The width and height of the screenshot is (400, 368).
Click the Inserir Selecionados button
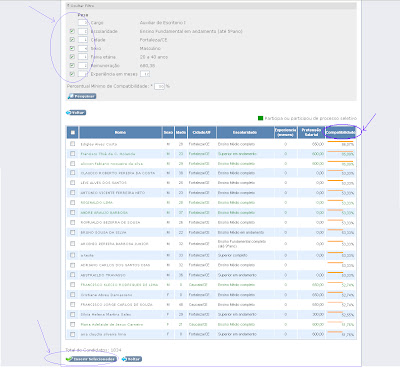(91, 359)
